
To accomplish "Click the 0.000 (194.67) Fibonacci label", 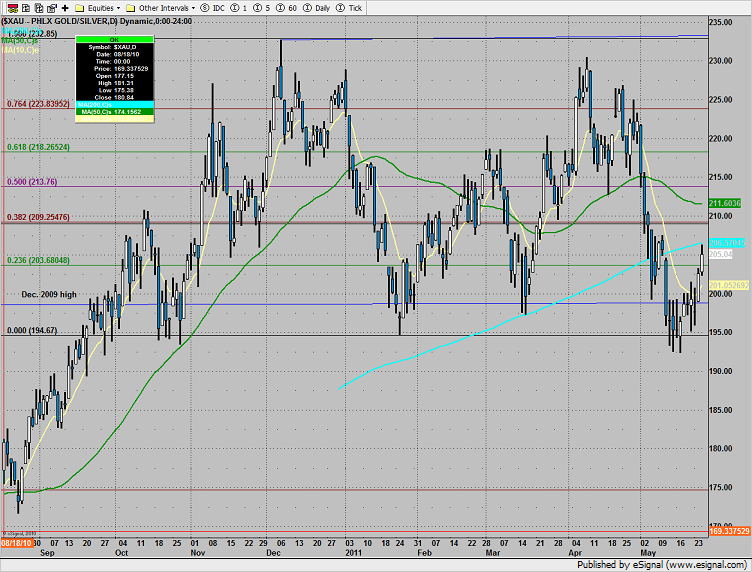I will [32, 330].
